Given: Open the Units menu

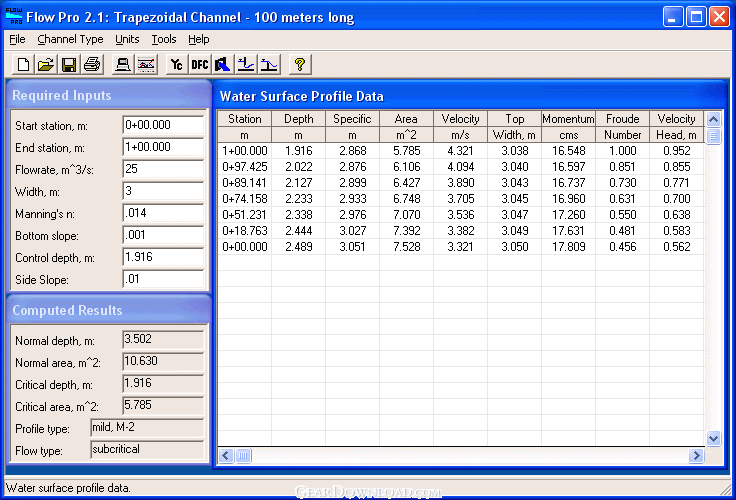Looking at the screenshot, I should pos(127,39).
